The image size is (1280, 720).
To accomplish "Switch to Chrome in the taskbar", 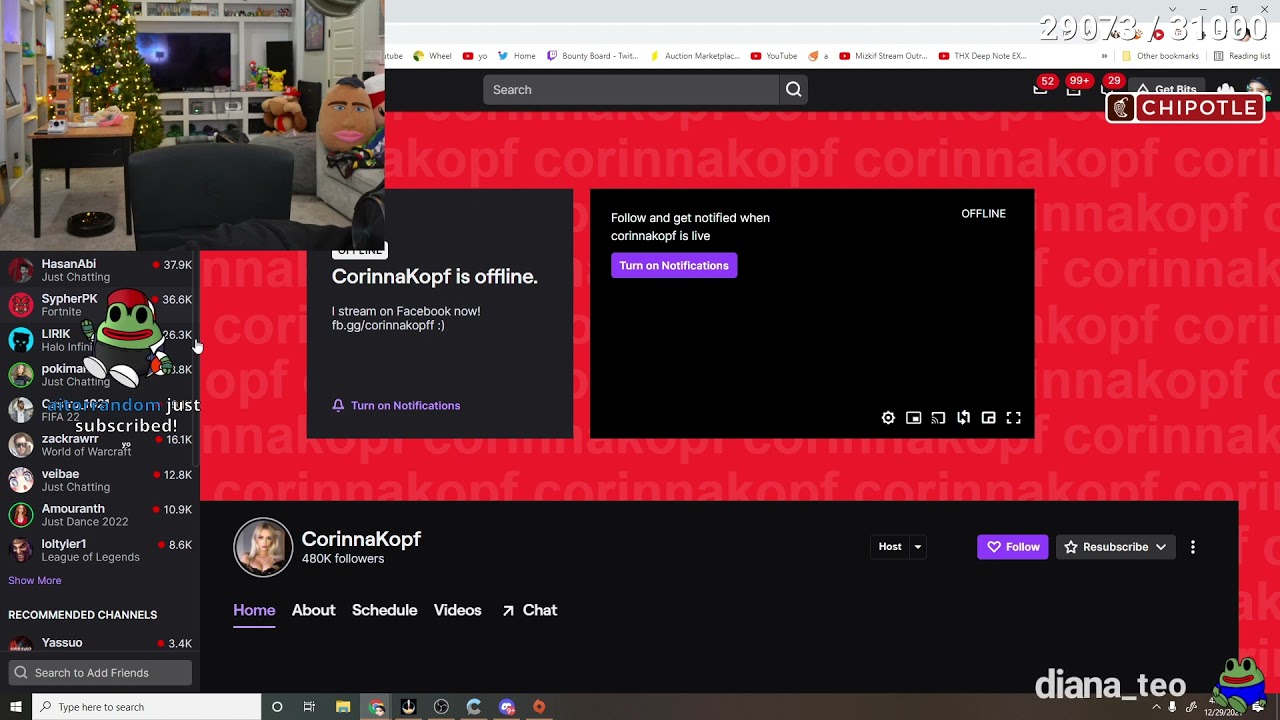I will pyautogui.click(x=377, y=707).
